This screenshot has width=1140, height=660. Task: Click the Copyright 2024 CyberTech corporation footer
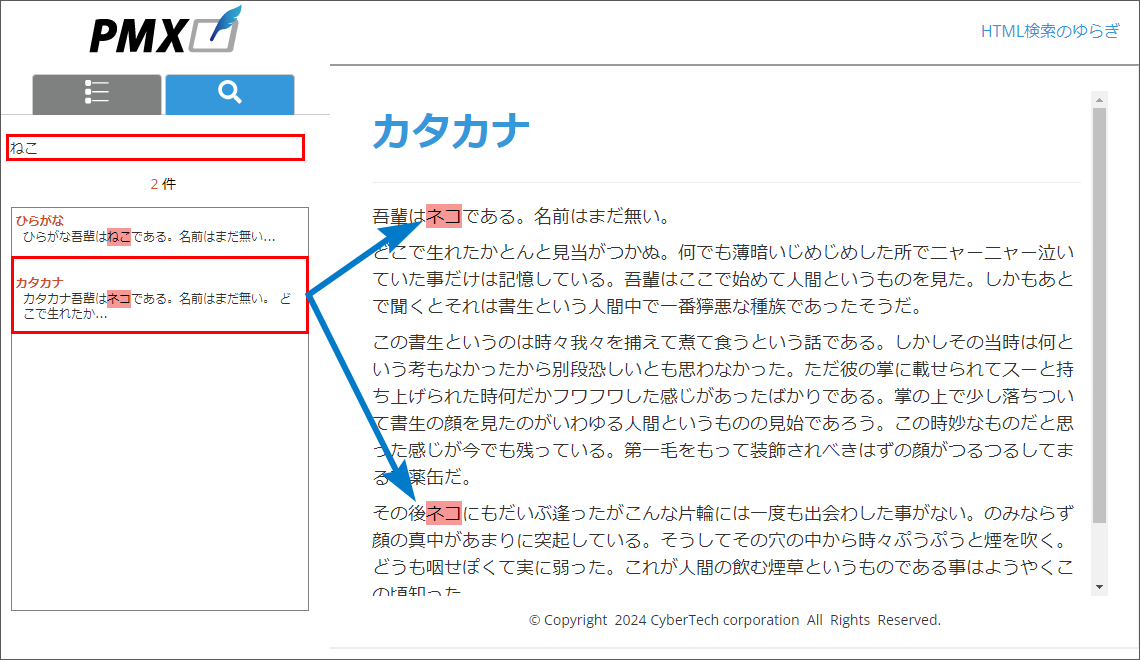pyautogui.click(x=734, y=620)
